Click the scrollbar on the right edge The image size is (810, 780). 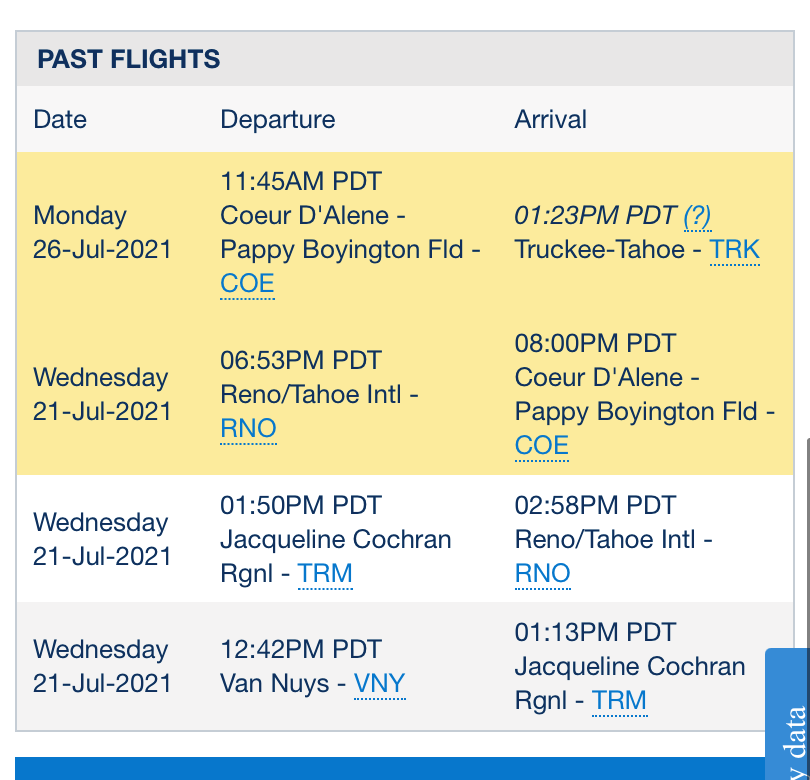pos(806,540)
